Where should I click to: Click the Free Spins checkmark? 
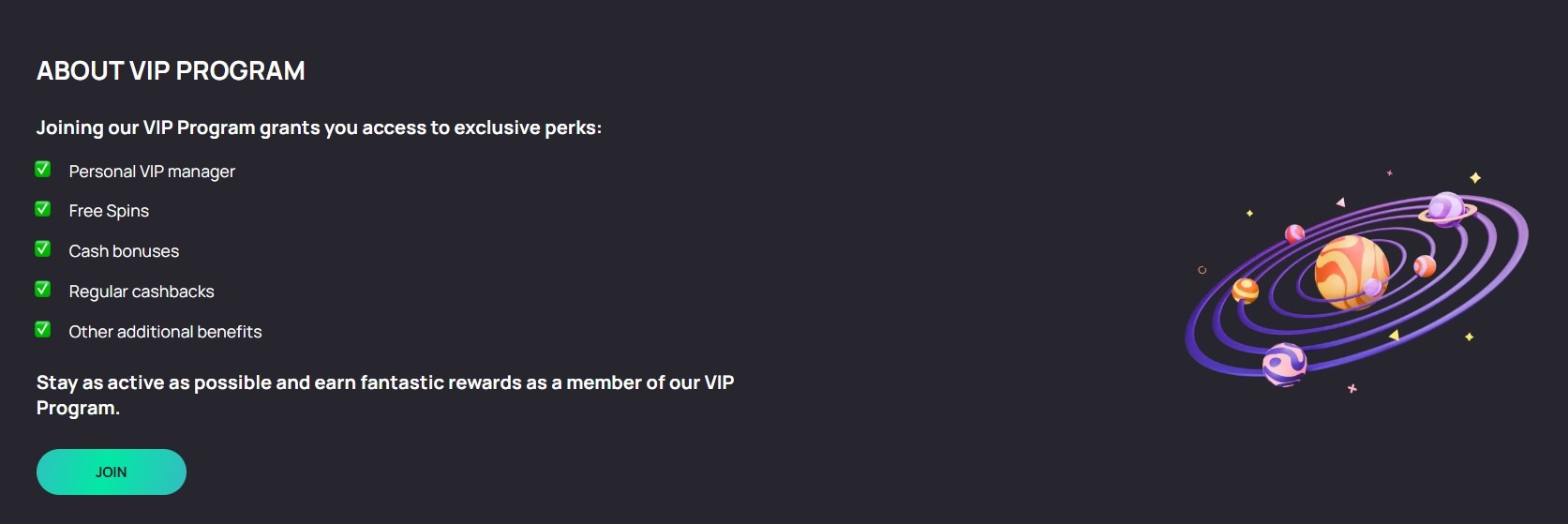[43, 209]
